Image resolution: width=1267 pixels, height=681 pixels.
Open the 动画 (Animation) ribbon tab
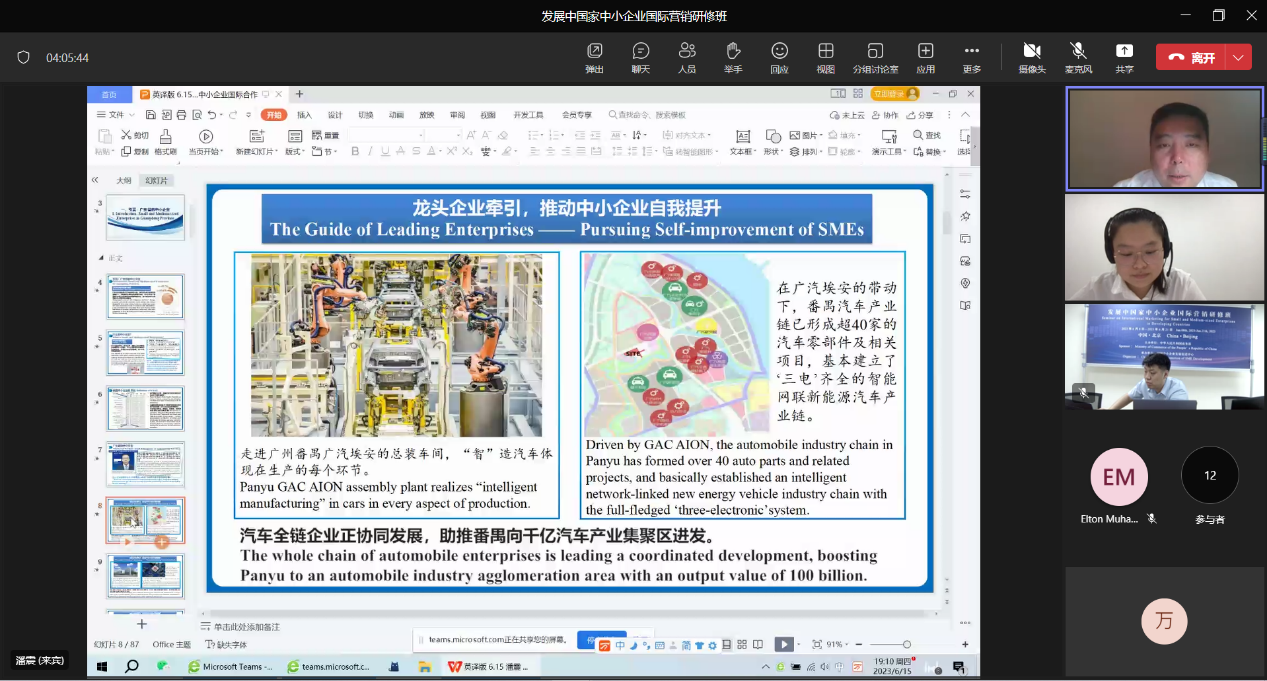tap(396, 115)
